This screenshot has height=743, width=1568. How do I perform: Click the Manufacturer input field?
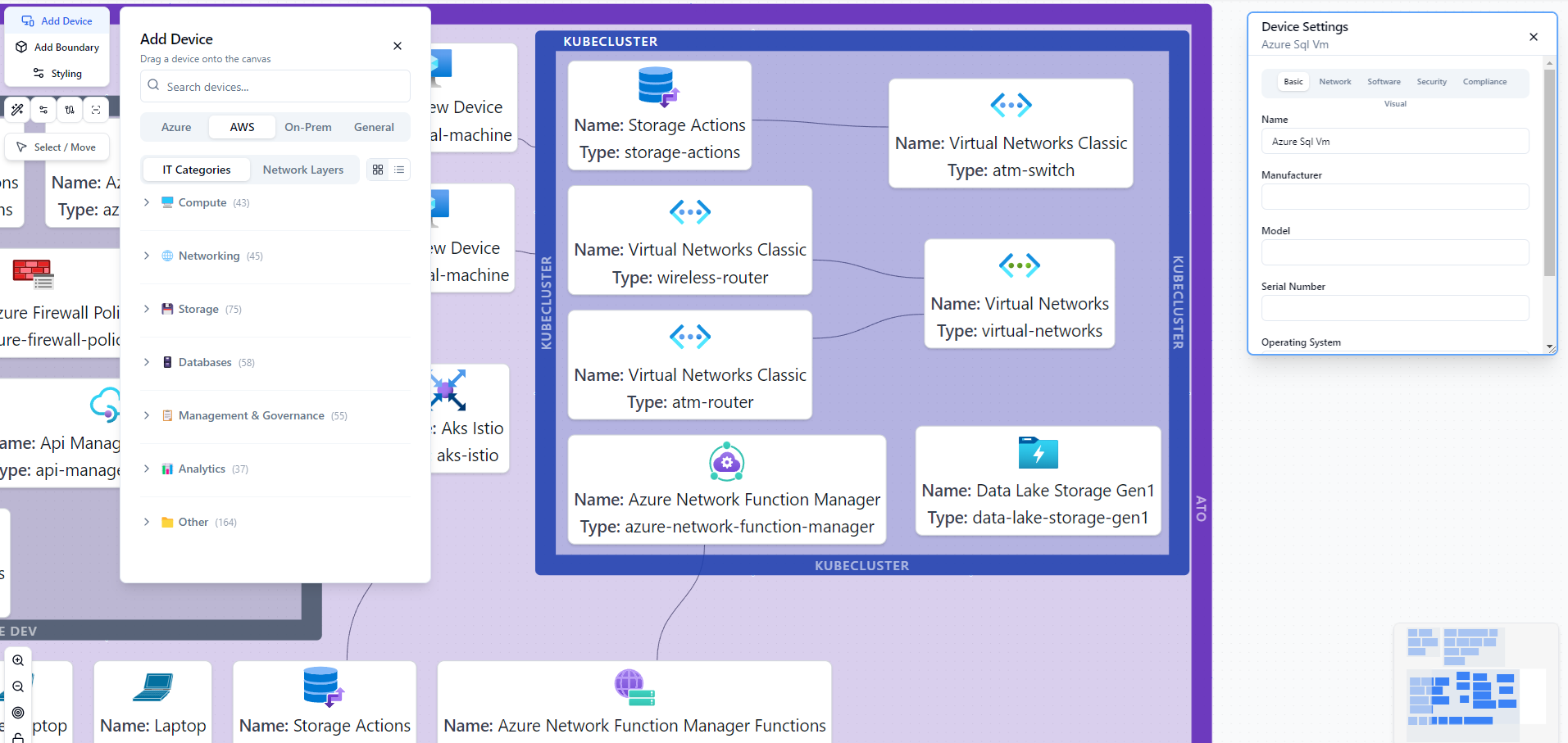(1395, 197)
